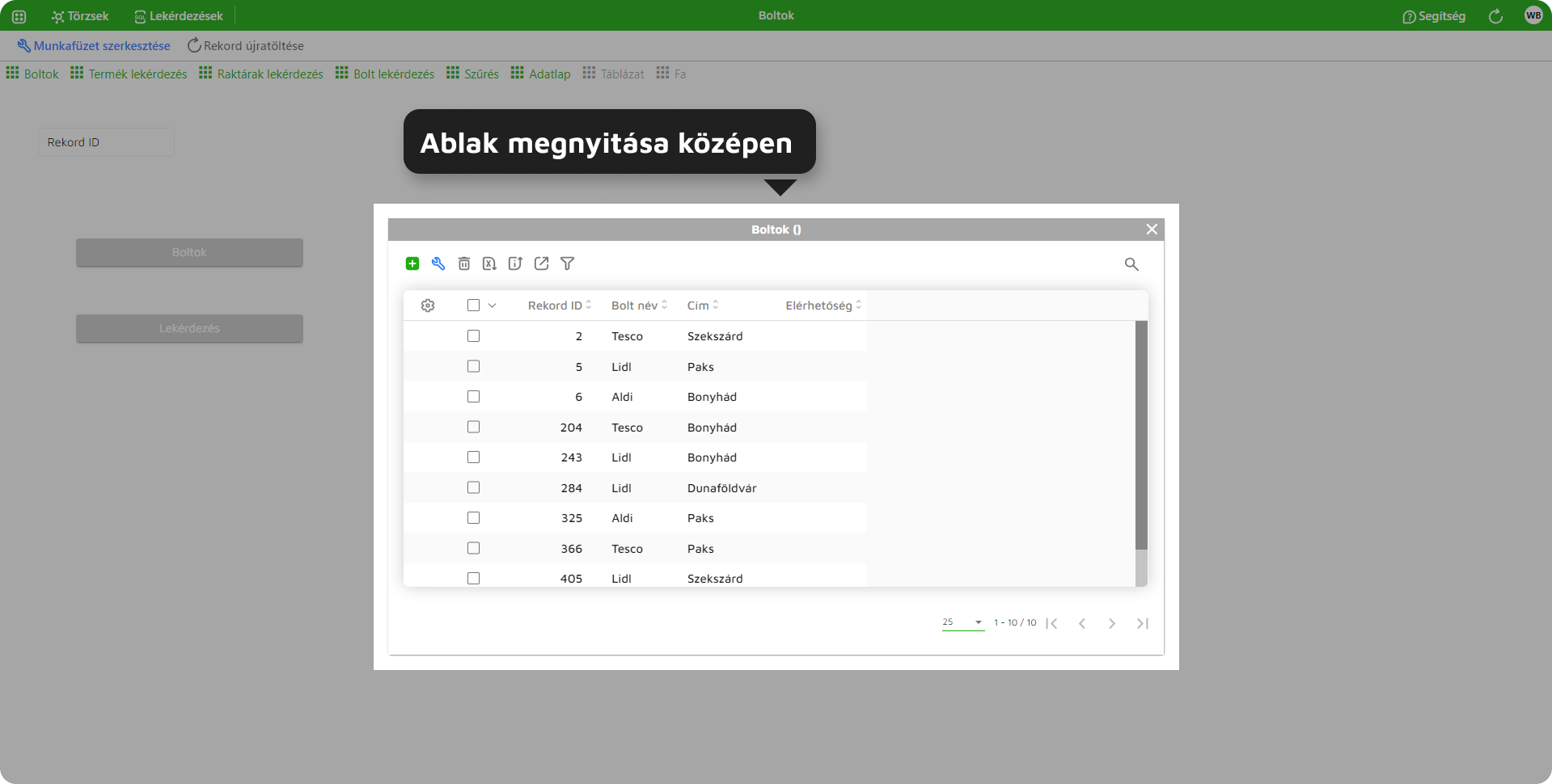
Task: Click the info import icon with the up arrow
Action: pyautogui.click(x=515, y=263)
